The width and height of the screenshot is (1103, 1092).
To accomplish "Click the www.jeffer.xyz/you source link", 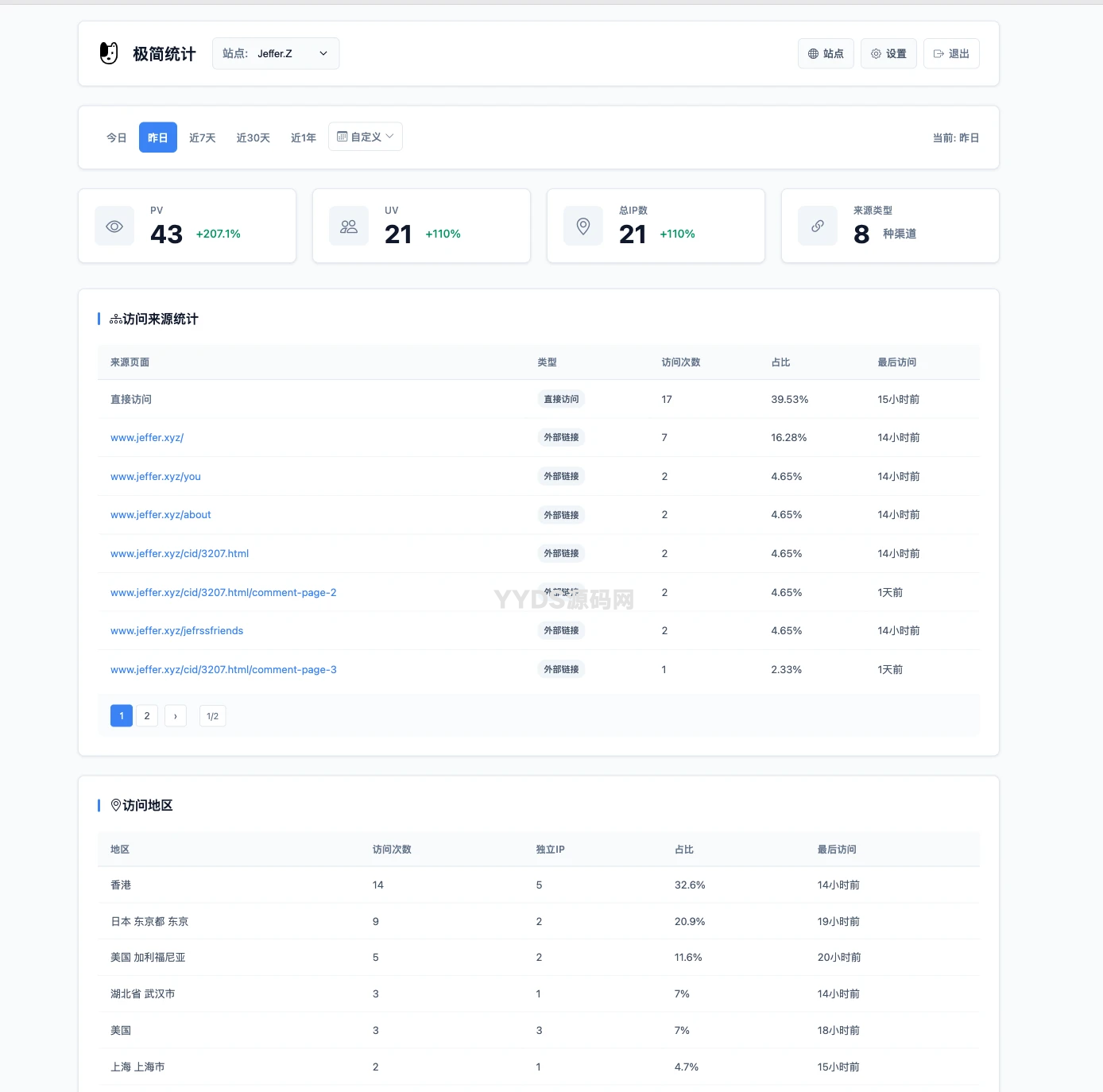I will tap(156, 477).
